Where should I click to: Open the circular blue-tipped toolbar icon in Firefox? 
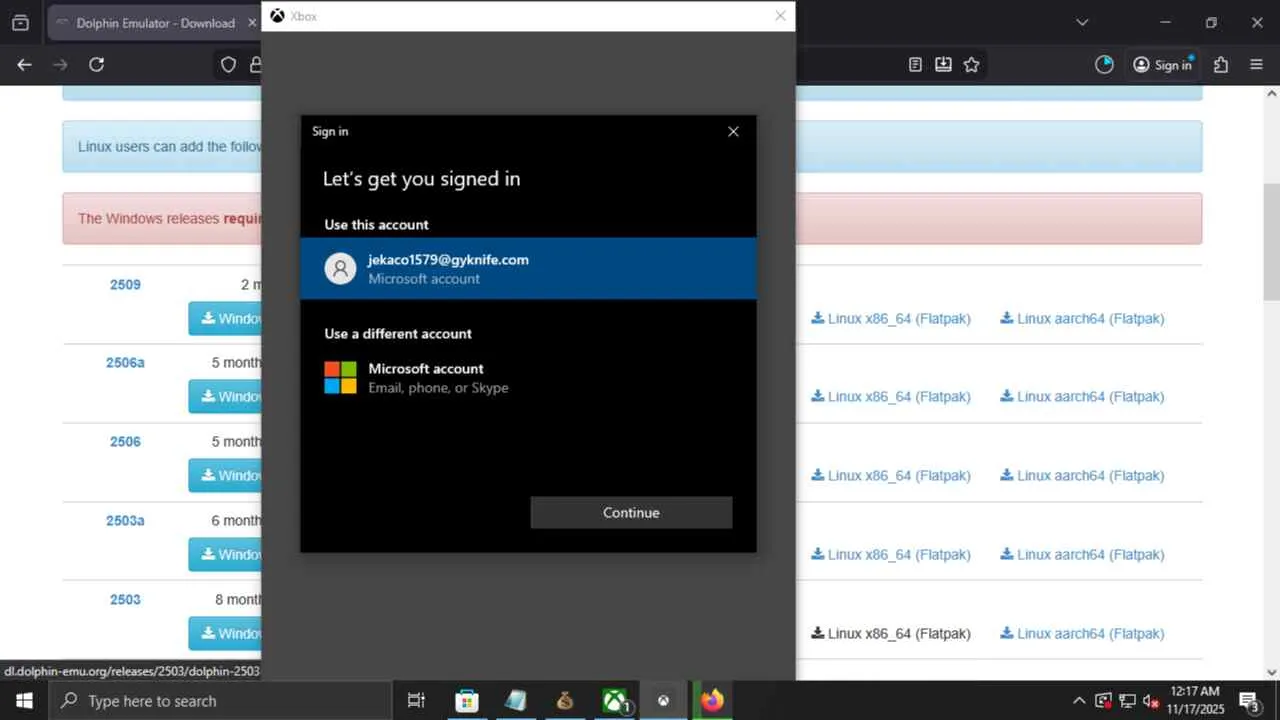pyautogui.click(x=1104, y=64)
